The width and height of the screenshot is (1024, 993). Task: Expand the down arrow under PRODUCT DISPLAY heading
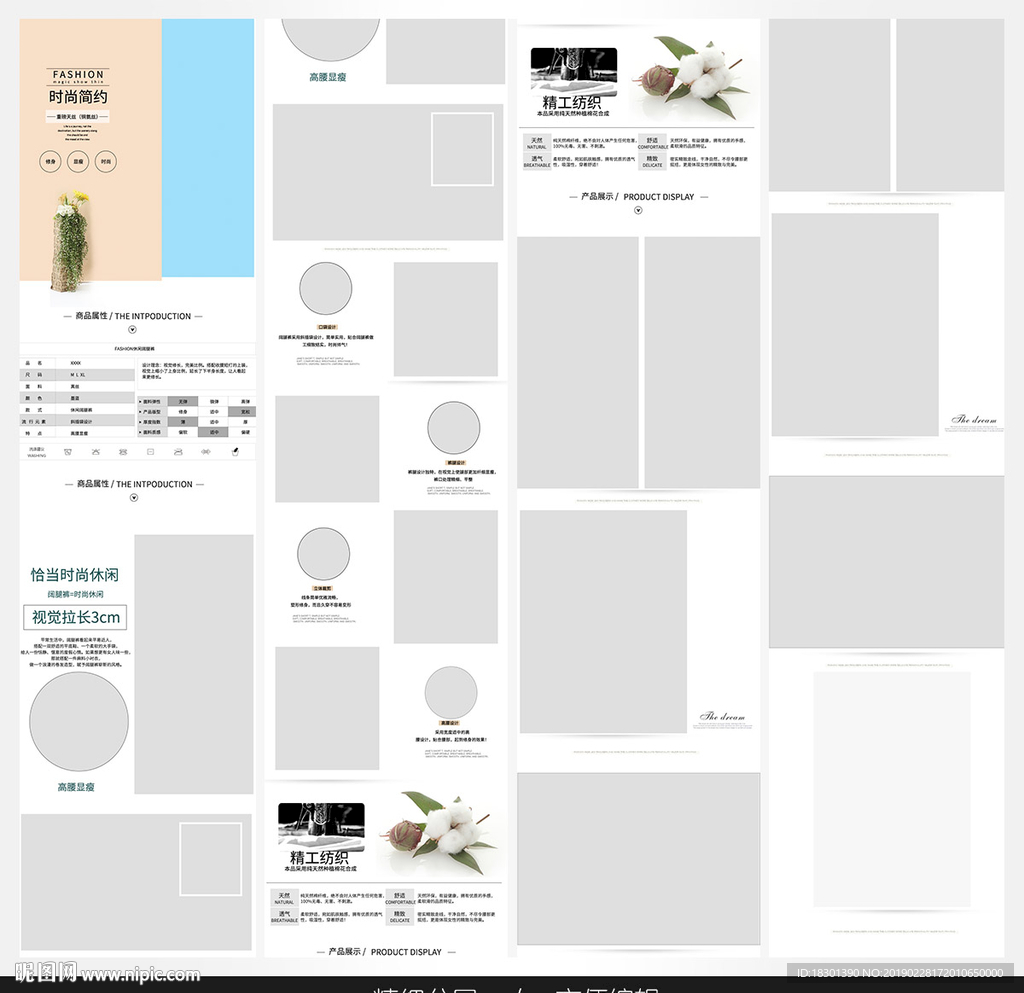638,211
